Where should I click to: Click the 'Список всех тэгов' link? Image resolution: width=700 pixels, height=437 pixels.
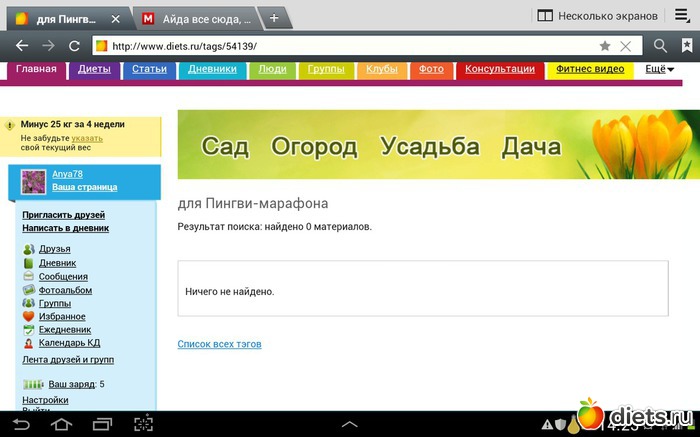pyautogui.click(x=219, y=344)
